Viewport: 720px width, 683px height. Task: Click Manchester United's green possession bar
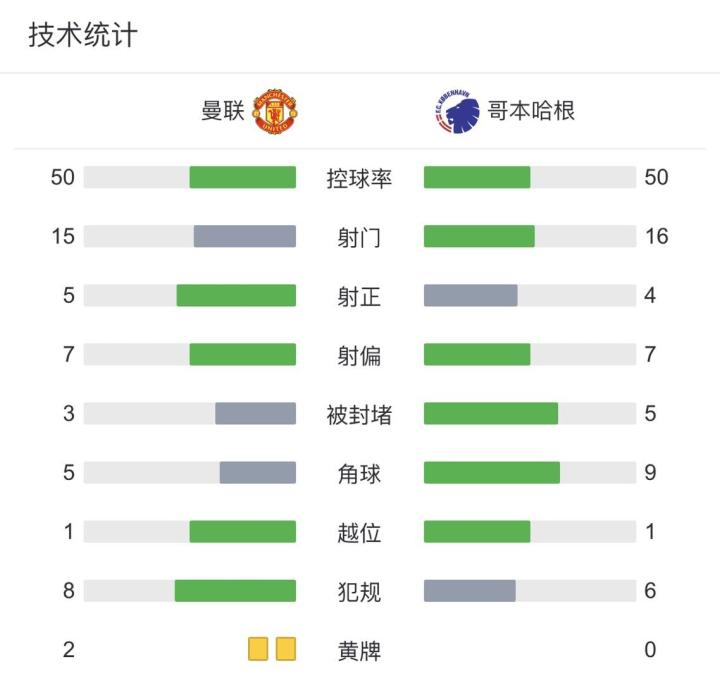[243, 178]
